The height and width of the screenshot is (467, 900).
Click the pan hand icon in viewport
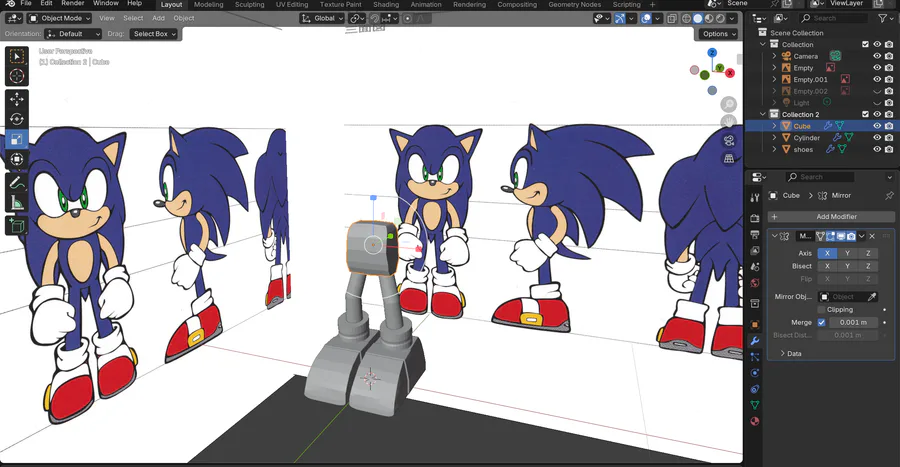tap(729, 122)
